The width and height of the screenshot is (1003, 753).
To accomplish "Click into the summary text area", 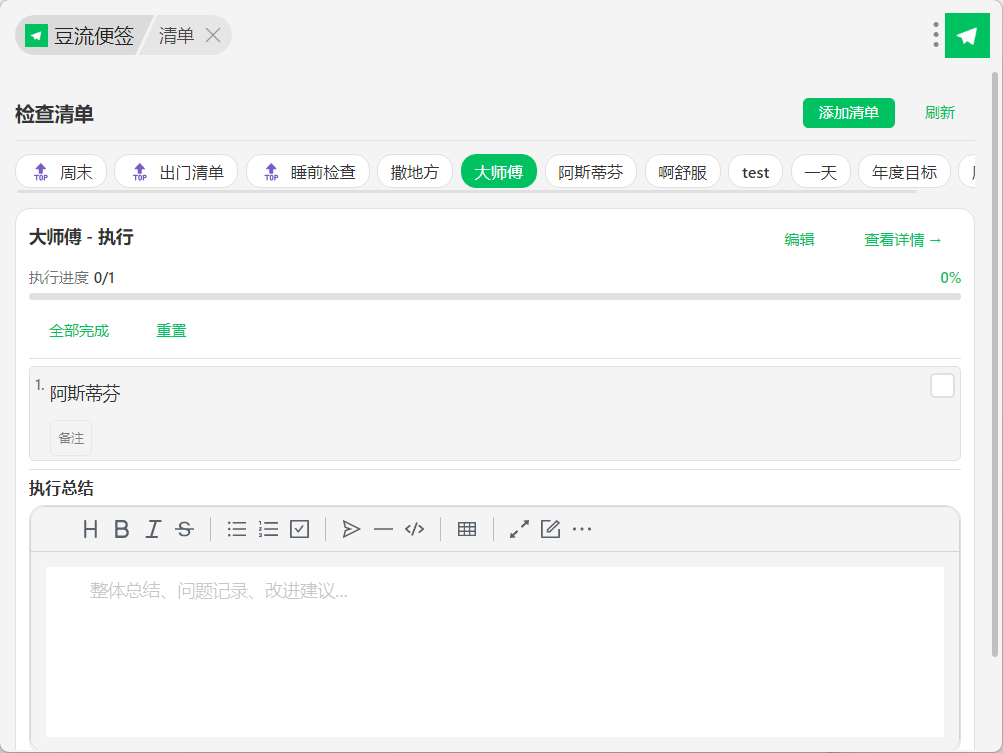I will tap(494, 650).
